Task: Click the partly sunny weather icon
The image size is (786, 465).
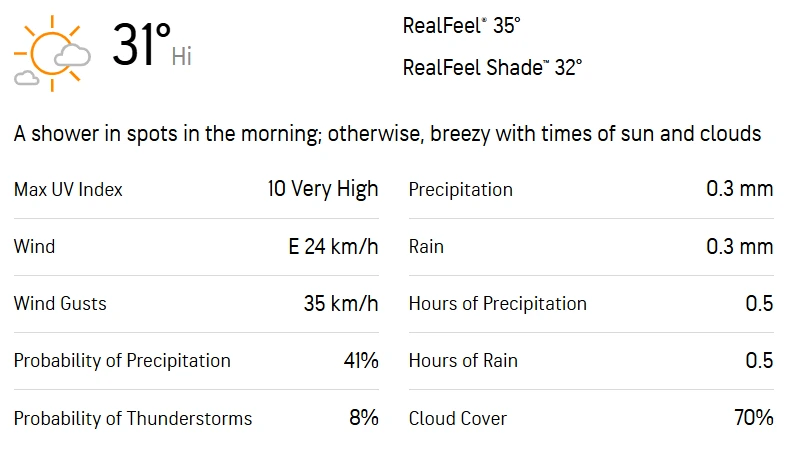Action: pos(52,53)
